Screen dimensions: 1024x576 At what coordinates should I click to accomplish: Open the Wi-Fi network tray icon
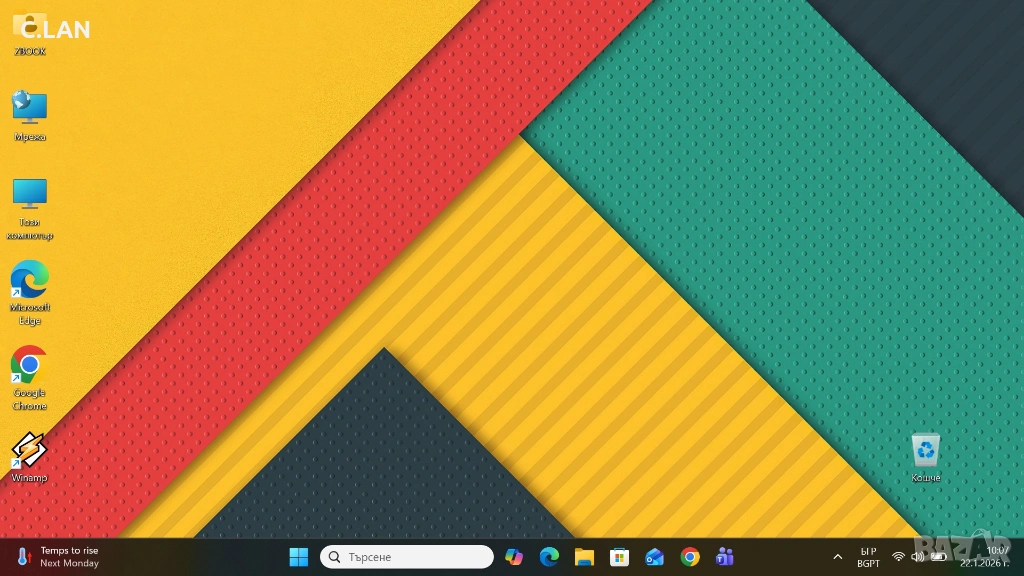898,557
